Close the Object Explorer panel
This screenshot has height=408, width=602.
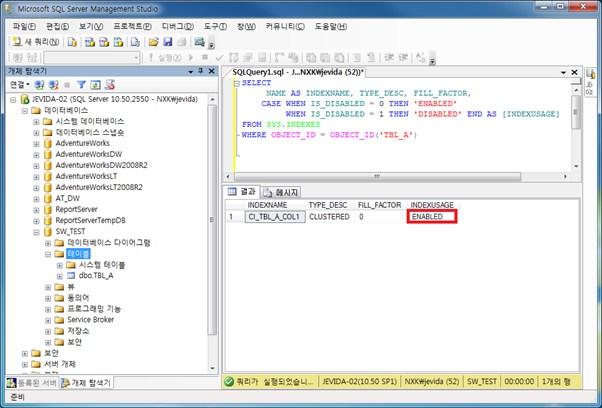click(x=211, y=71)
